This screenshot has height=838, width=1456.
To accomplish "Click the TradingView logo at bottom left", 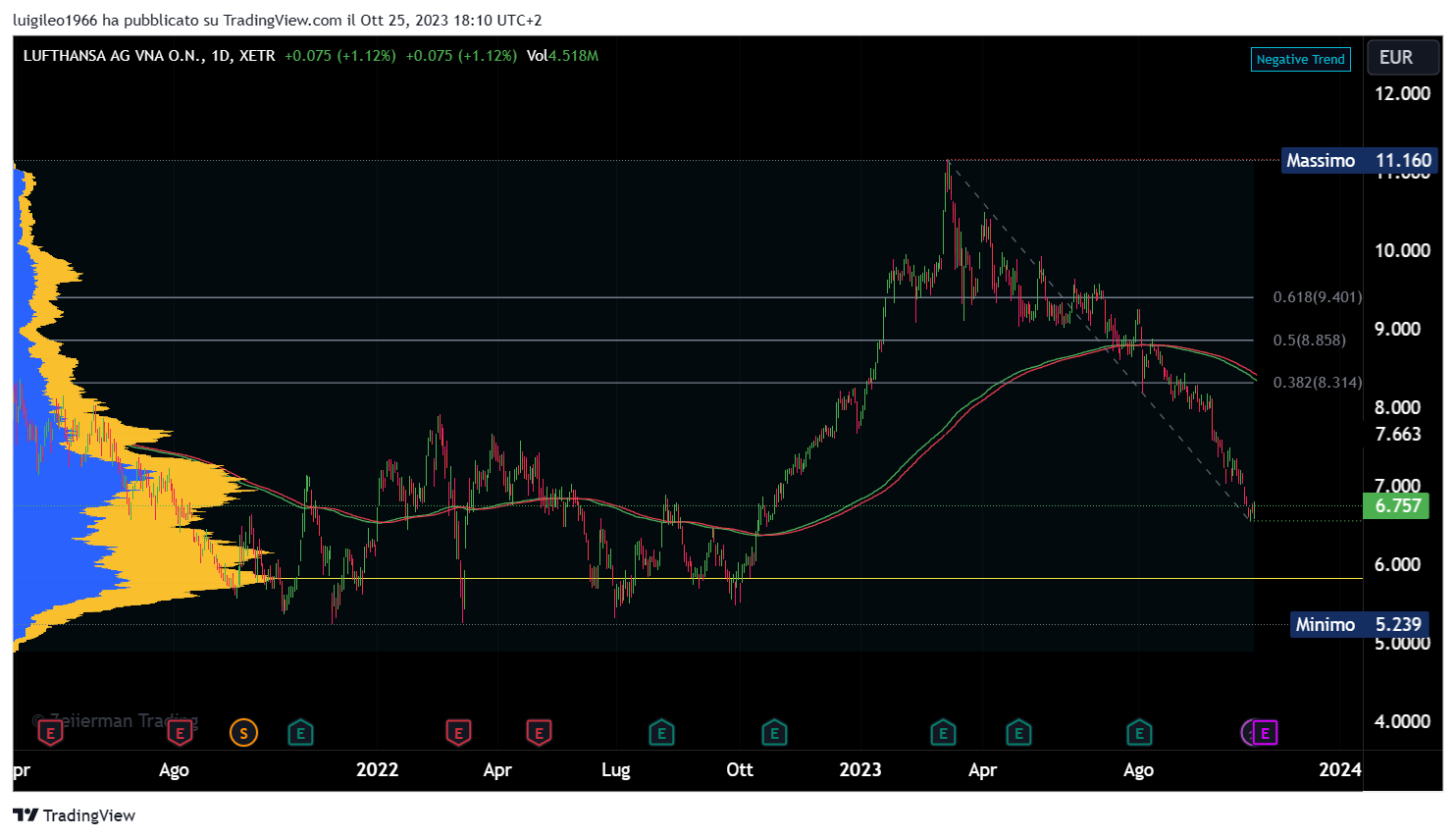I will 74,815.
